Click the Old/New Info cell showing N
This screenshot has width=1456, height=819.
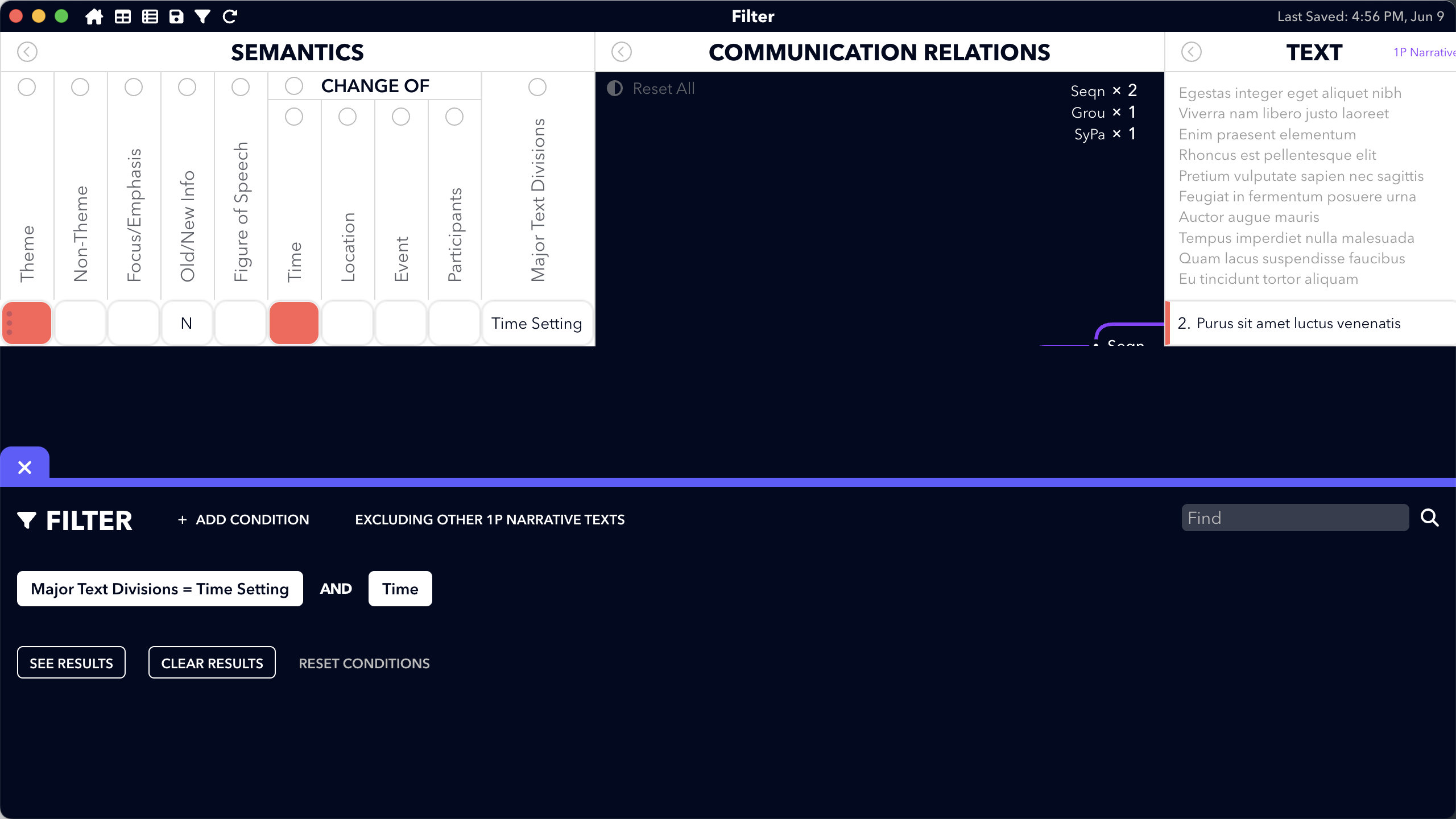pos(187,323)
